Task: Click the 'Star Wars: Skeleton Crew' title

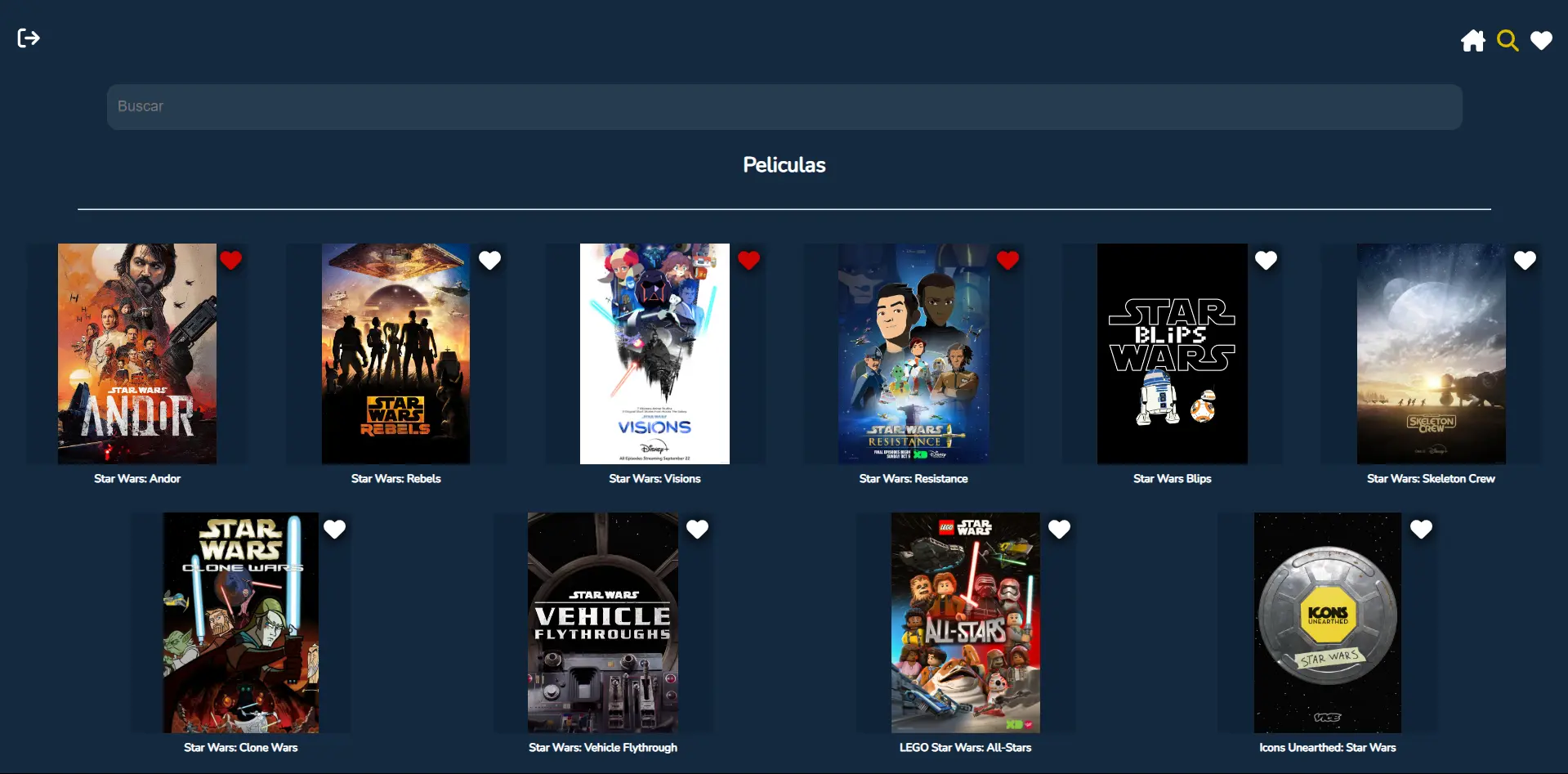Action: click(x=1432, y=479)
